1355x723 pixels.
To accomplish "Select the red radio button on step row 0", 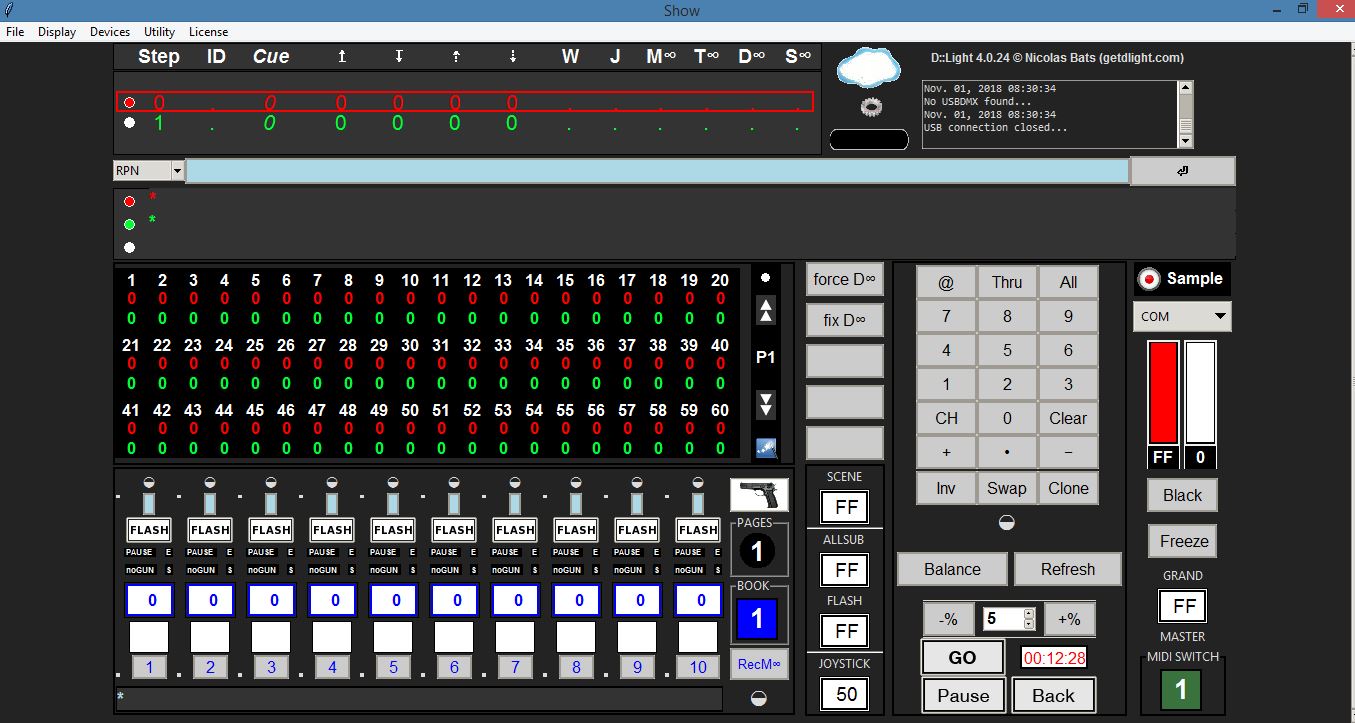I will (129, 102).
